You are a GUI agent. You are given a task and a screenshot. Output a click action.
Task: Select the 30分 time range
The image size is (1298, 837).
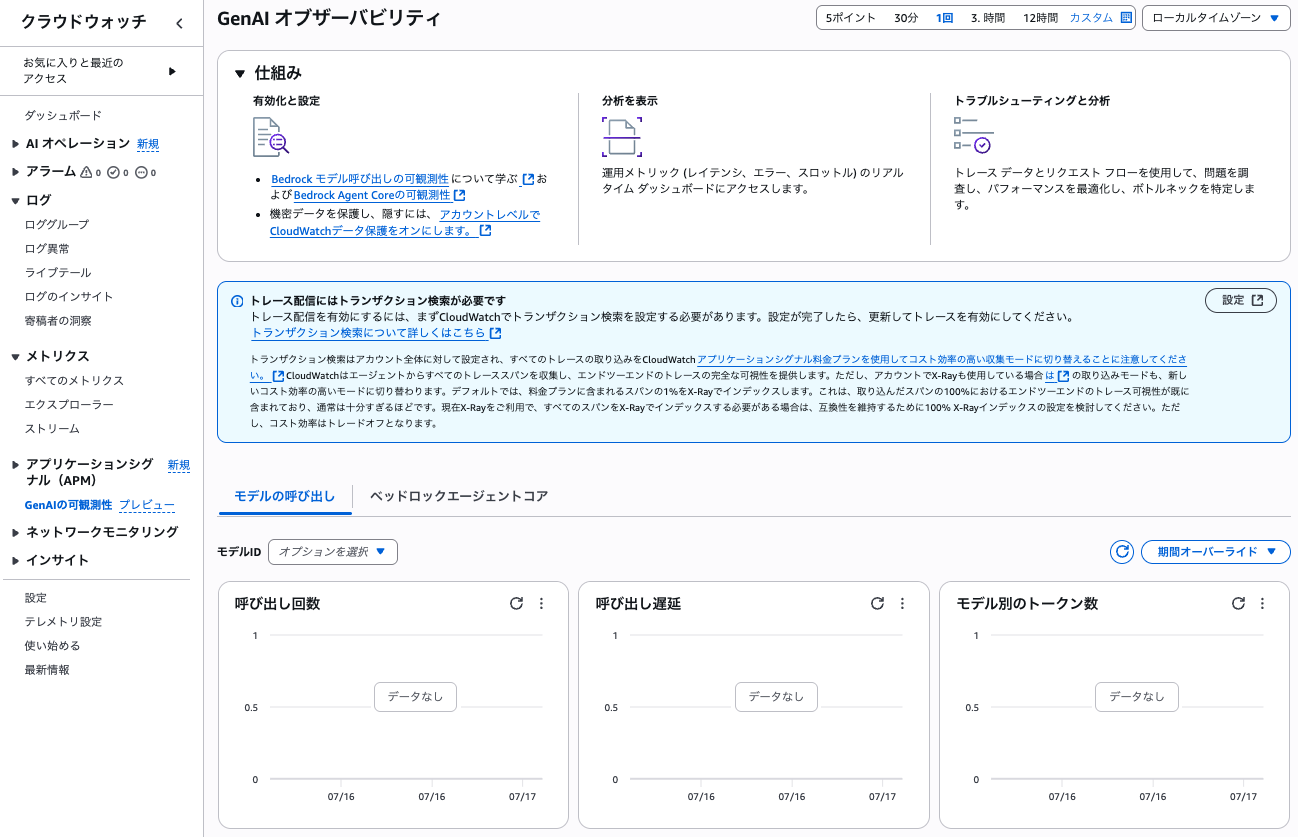click(906, 18)
